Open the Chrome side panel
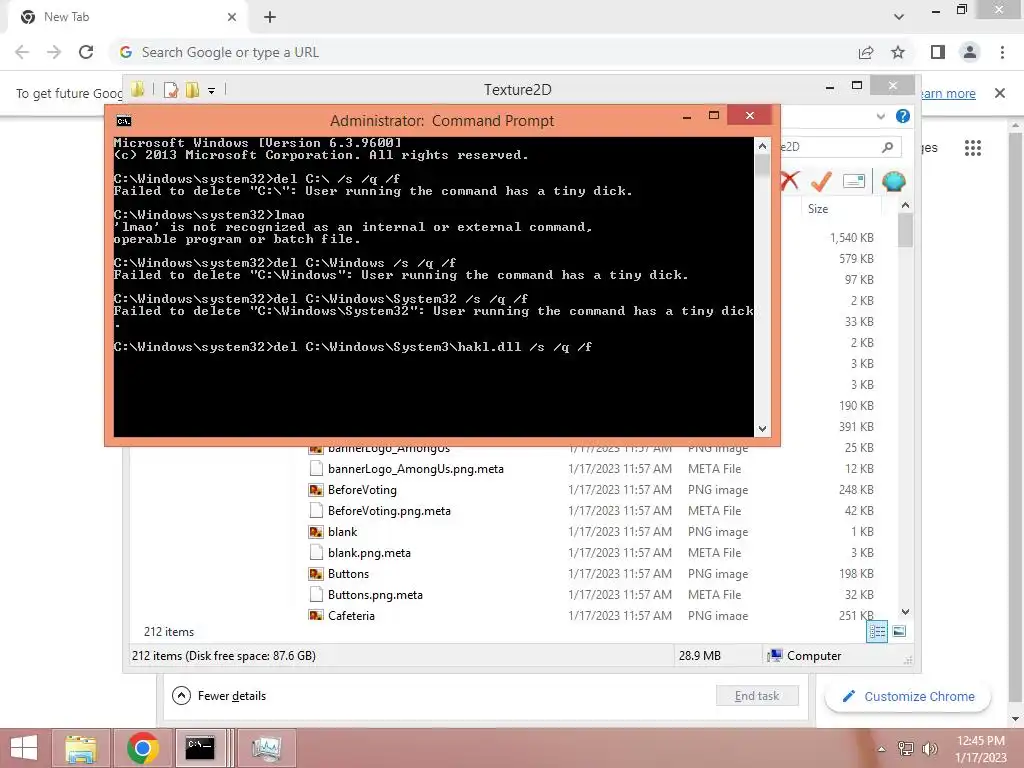Screen dimensions: 1024x768 pos(938,52)
